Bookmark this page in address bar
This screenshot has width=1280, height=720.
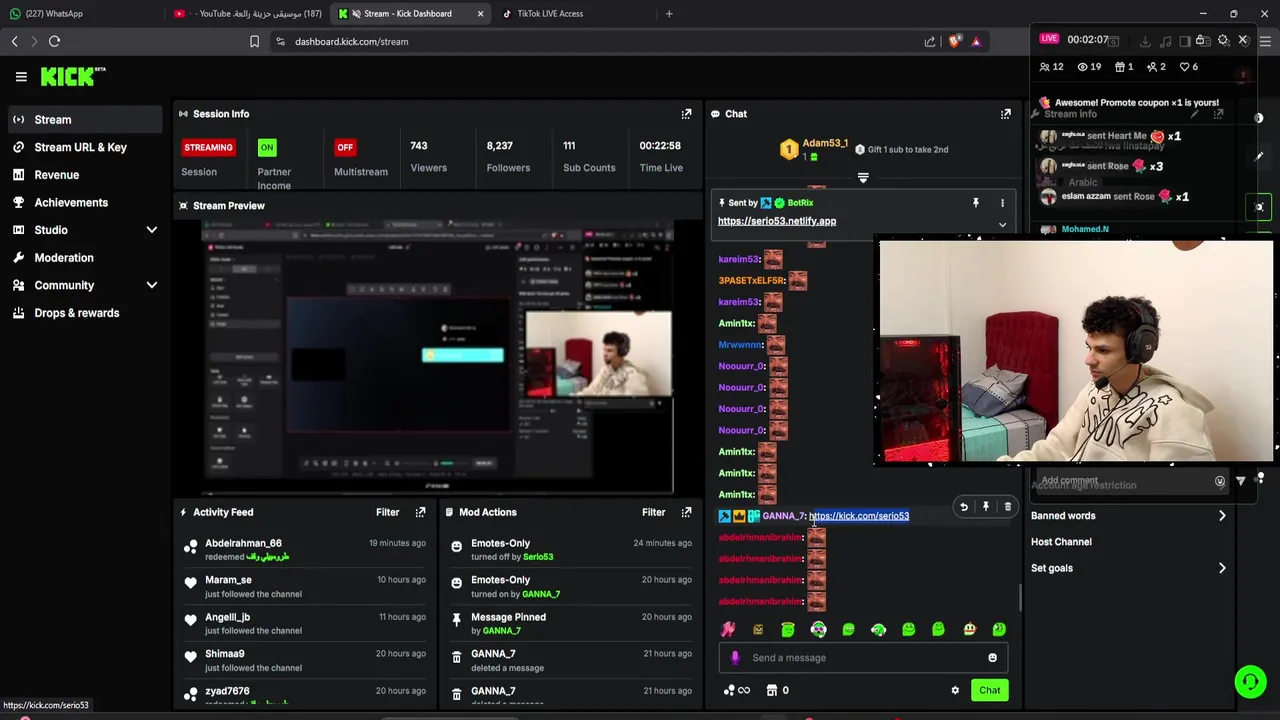(x=254, y=41)
